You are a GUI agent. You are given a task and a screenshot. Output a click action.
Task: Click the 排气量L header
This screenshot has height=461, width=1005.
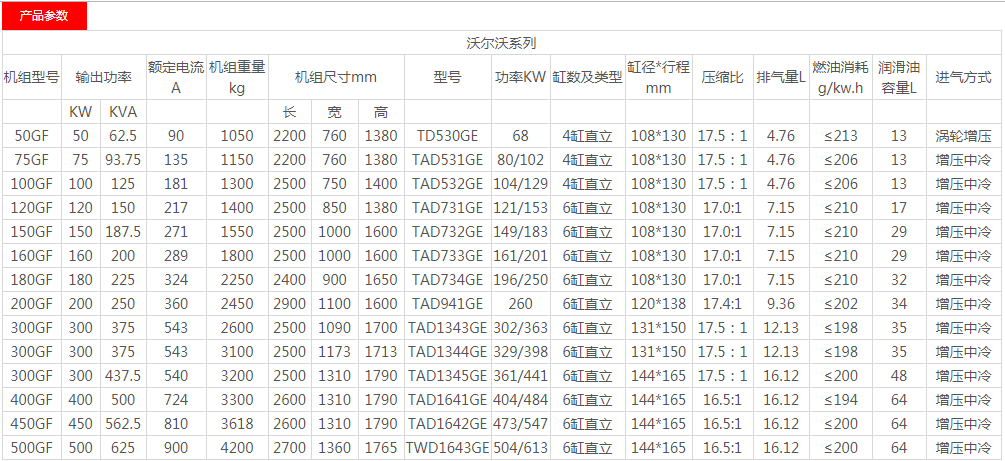[781, 78]
